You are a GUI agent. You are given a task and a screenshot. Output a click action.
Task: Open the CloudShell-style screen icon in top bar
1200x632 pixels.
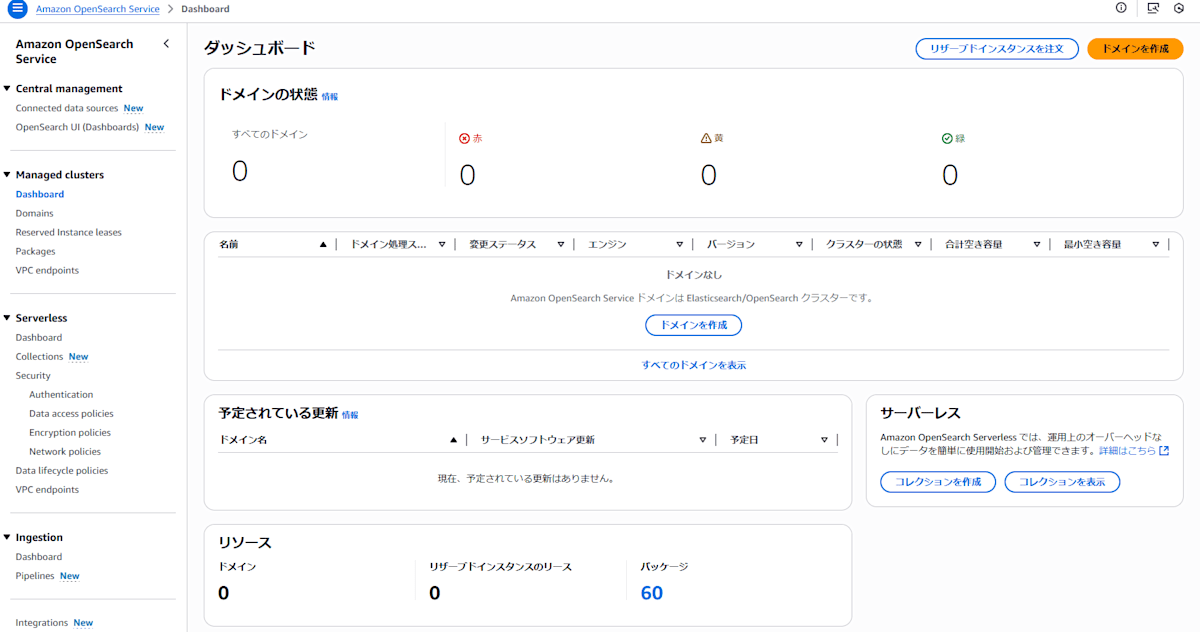(x=1153, y=8)
